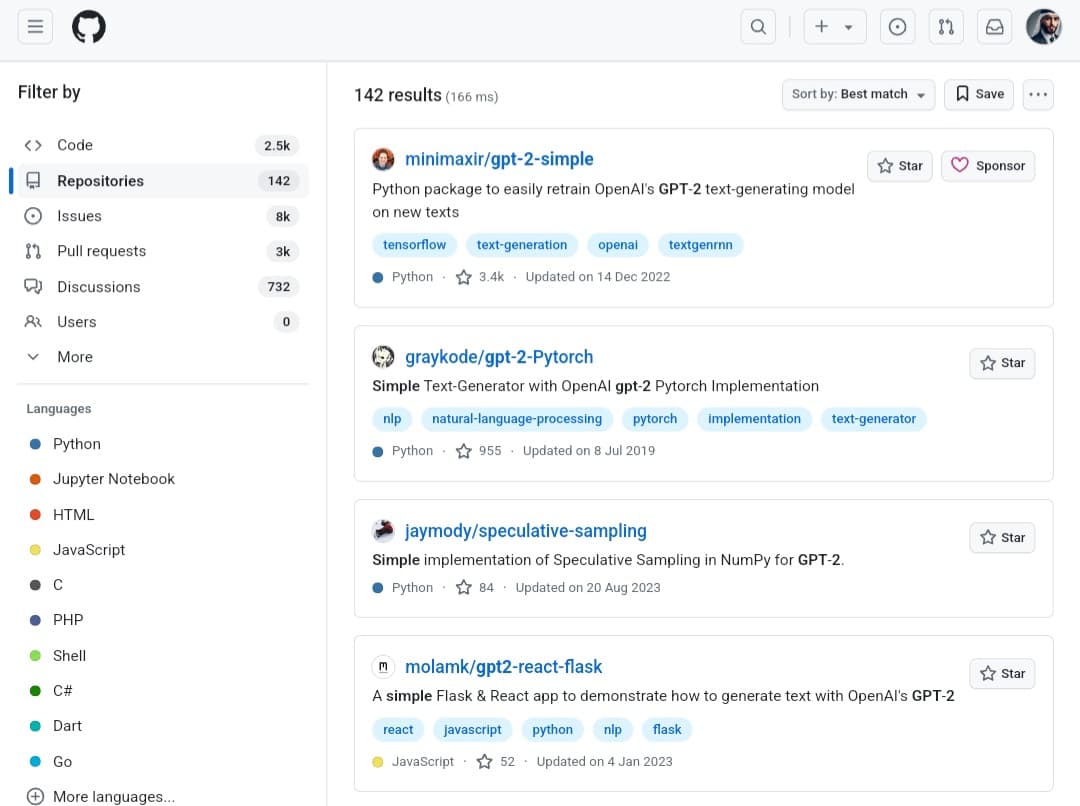Open the notifications inbox icon

coord(995,27)
